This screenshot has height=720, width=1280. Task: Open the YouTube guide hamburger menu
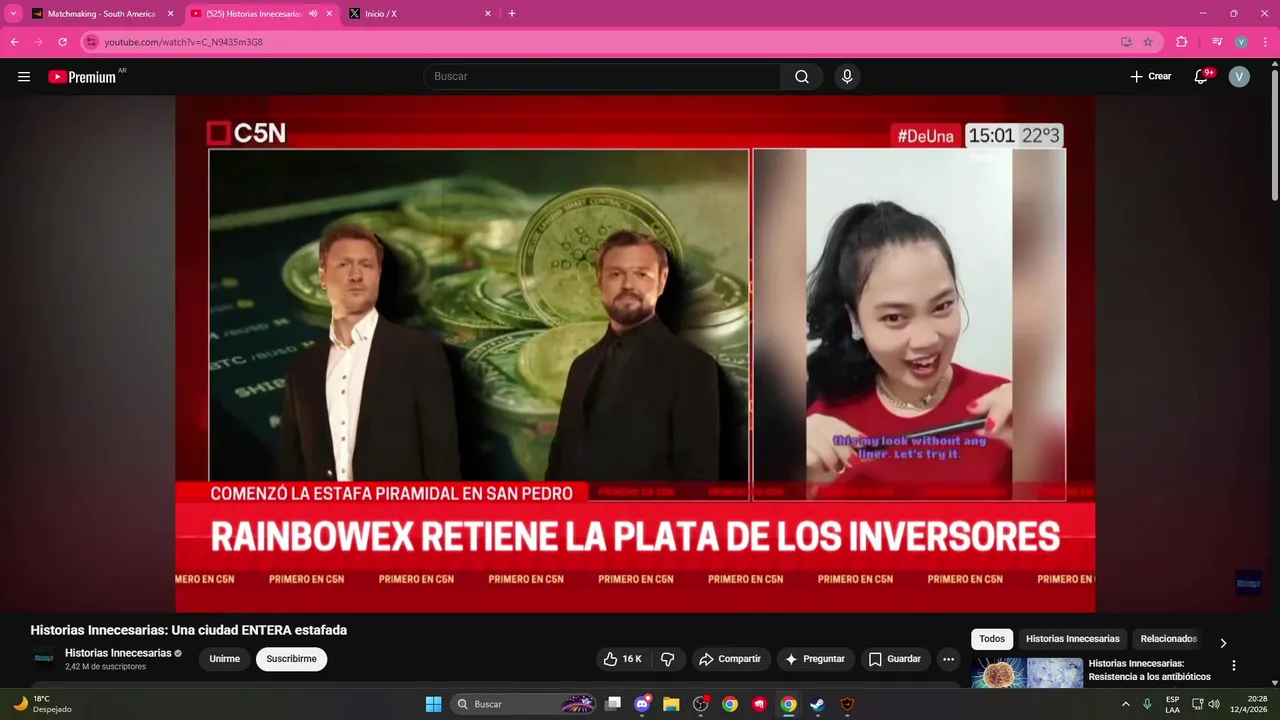(24, 76)
